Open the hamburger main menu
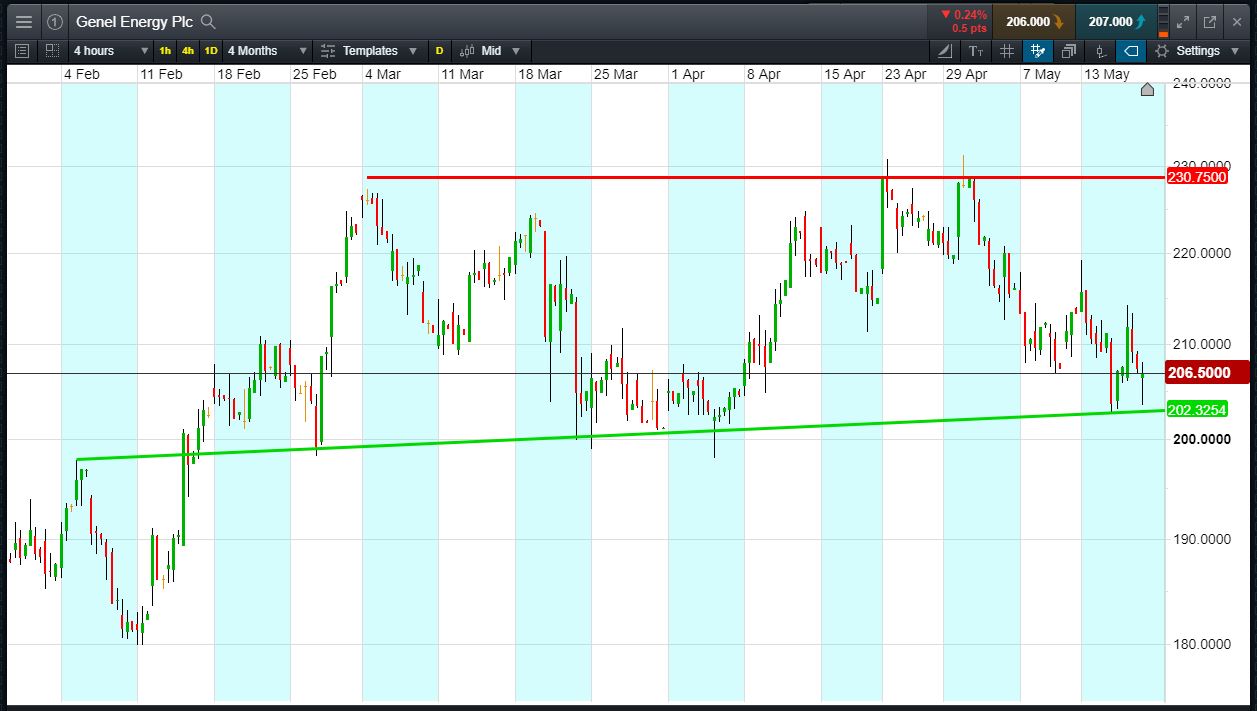 coord(24,21)
